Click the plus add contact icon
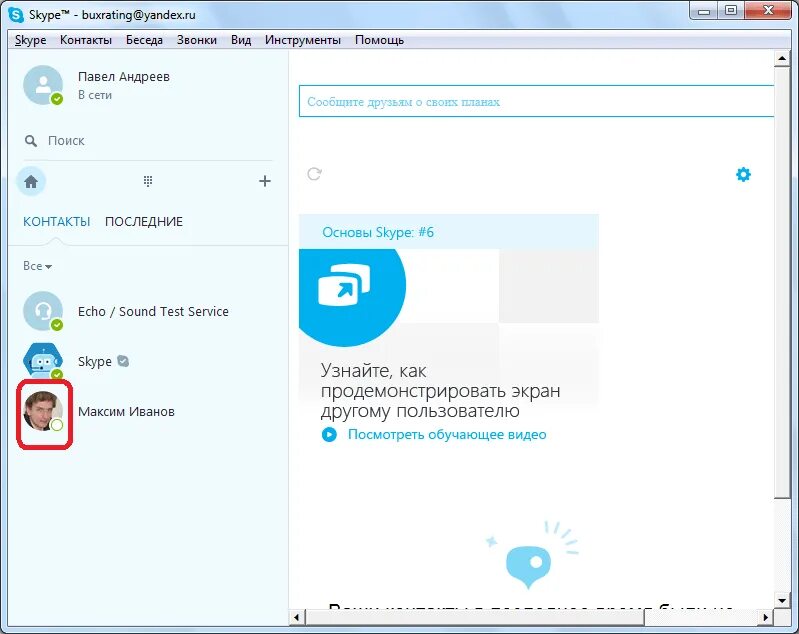The image size is (799, 634). [x=264, y=181]
